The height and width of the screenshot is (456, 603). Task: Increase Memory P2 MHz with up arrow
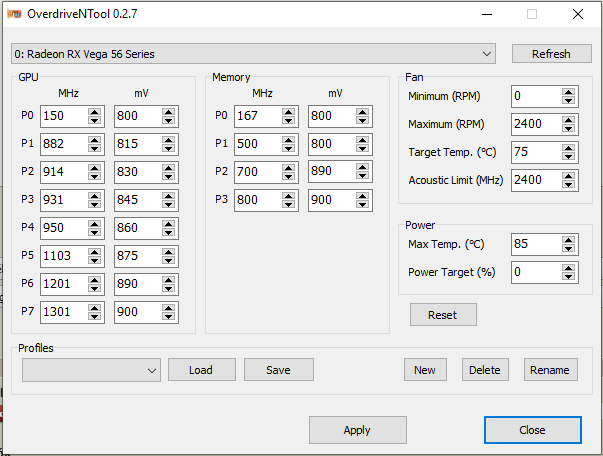pyautogui.click(x=288, y=168)
